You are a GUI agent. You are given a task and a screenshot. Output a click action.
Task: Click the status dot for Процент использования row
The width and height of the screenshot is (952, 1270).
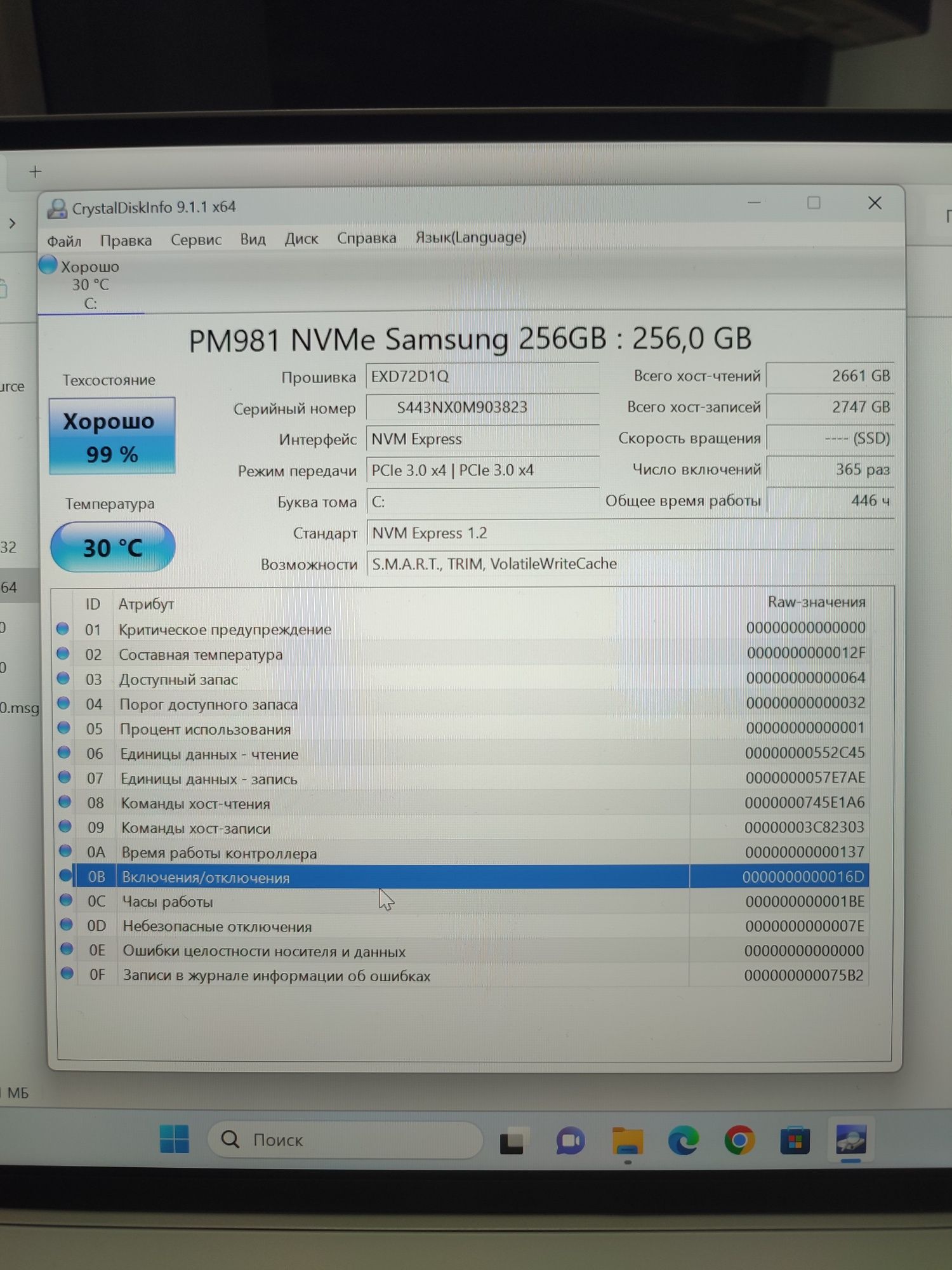click(x=63, y=728)
